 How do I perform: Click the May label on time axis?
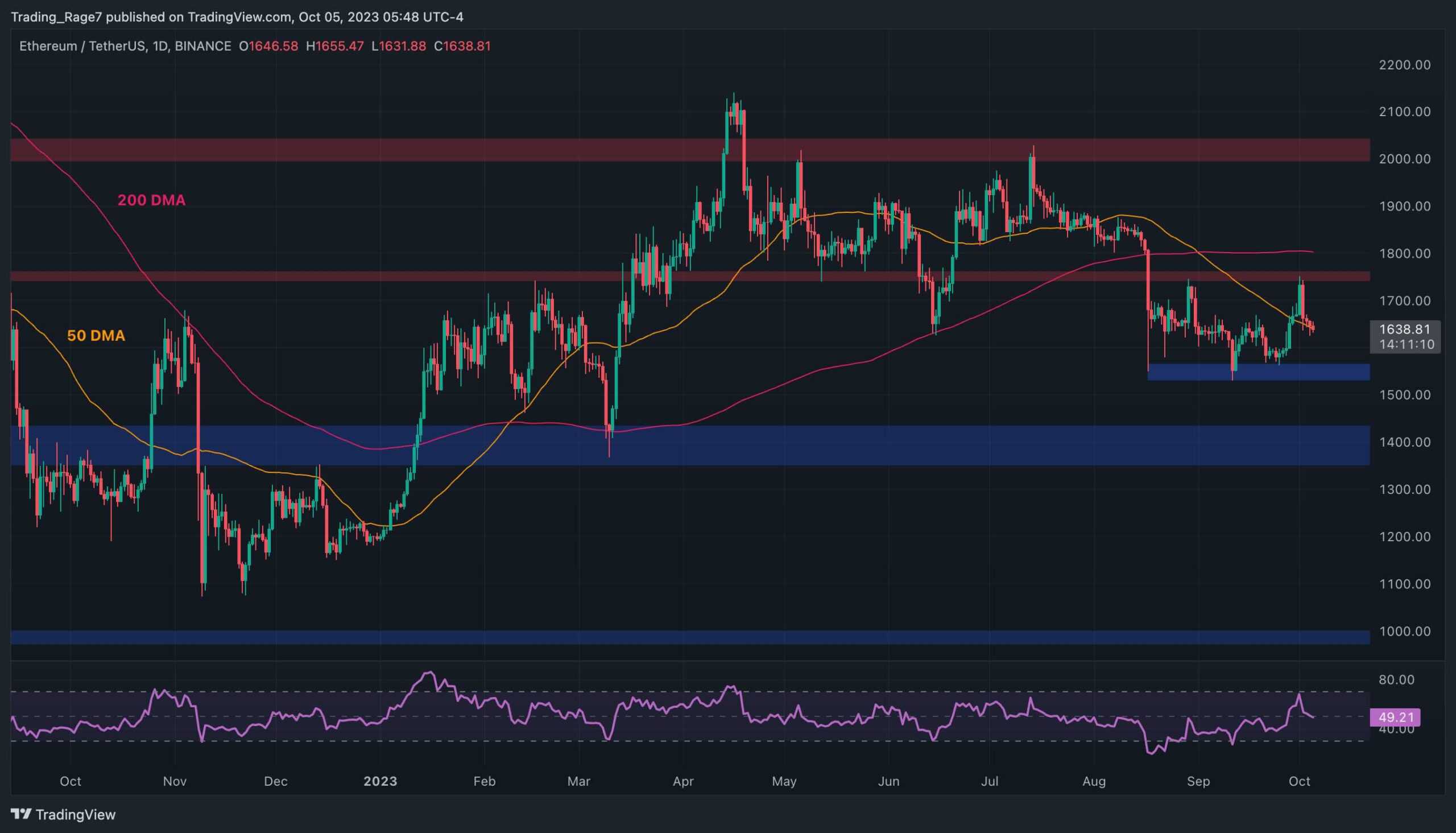[784, 782]
